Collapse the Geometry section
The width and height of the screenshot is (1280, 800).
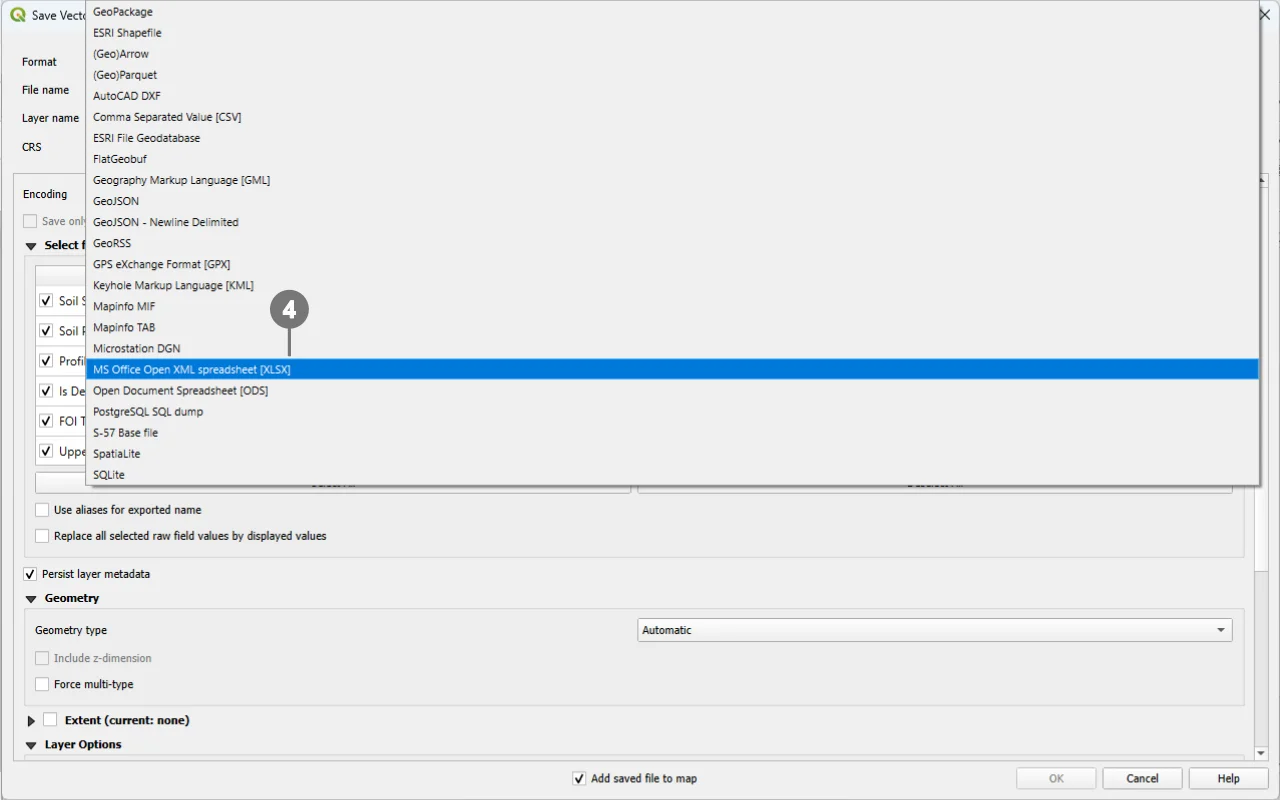click(x=31, y=599)
